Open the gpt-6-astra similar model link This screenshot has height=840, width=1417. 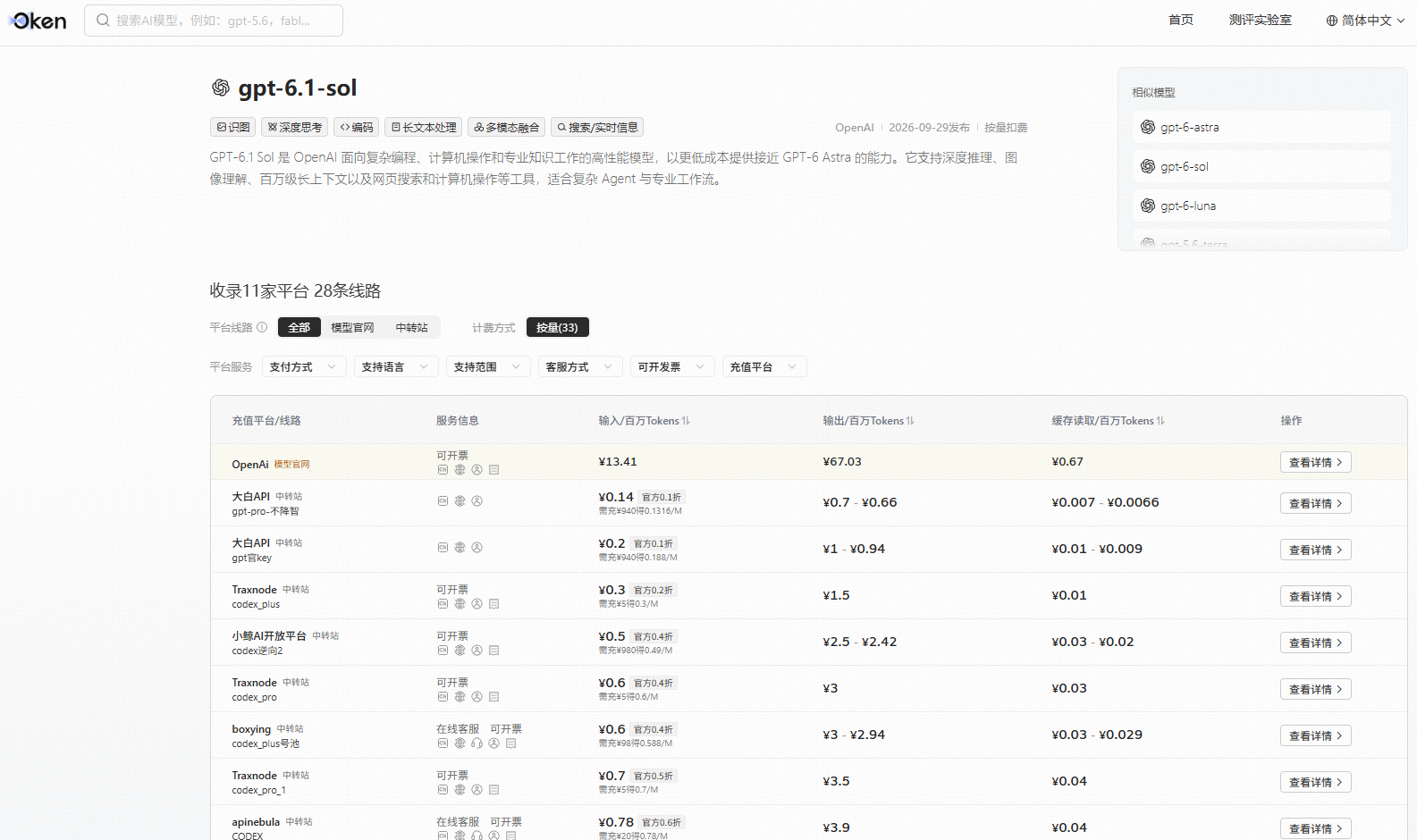click(x=1261, y=127)
